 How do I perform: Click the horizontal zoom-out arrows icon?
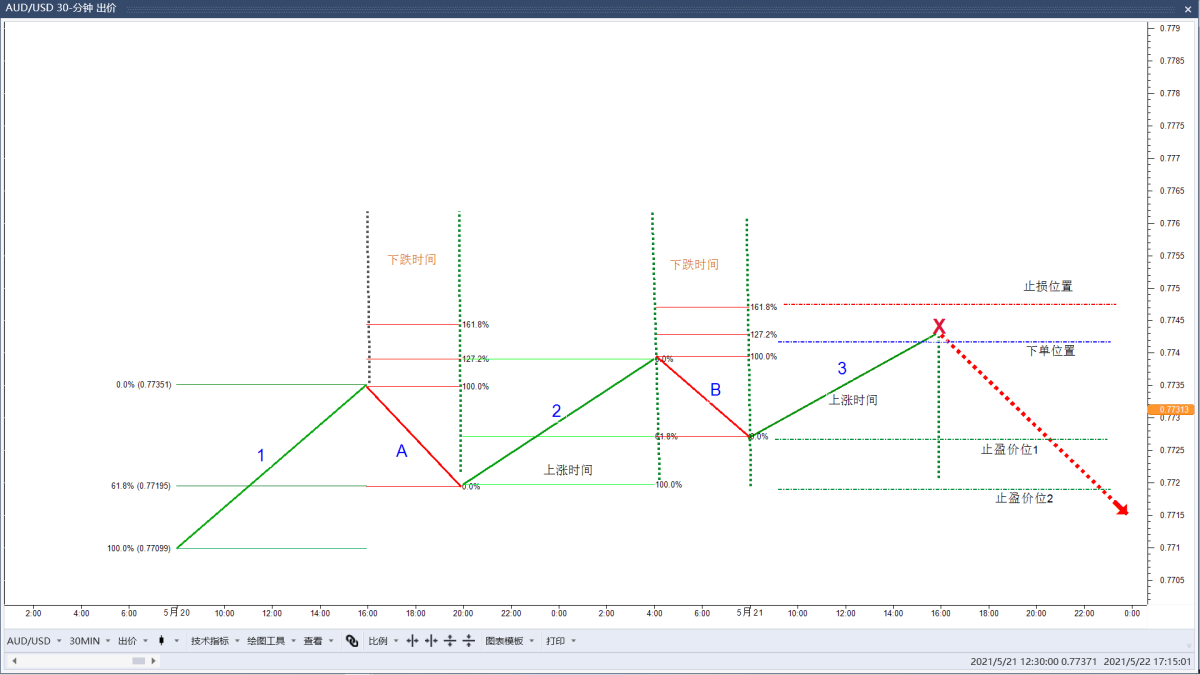click(x=430, y=640)
